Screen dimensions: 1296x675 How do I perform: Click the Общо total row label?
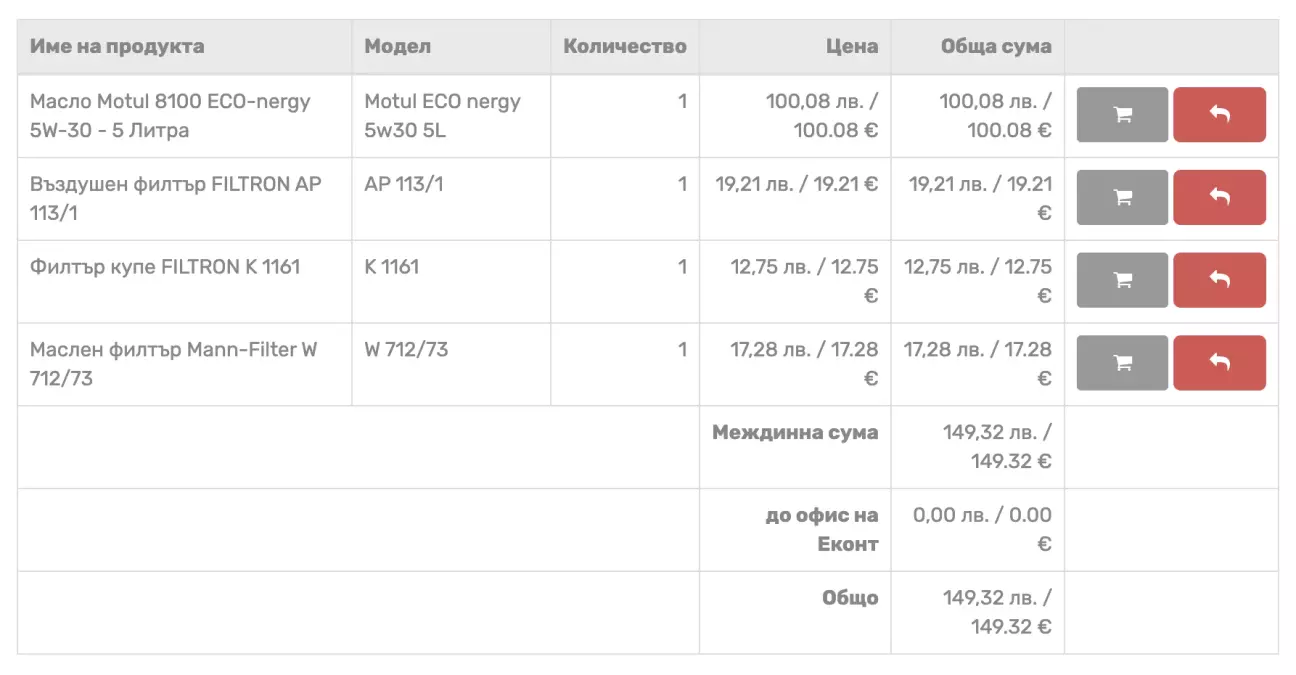[850, 598]
